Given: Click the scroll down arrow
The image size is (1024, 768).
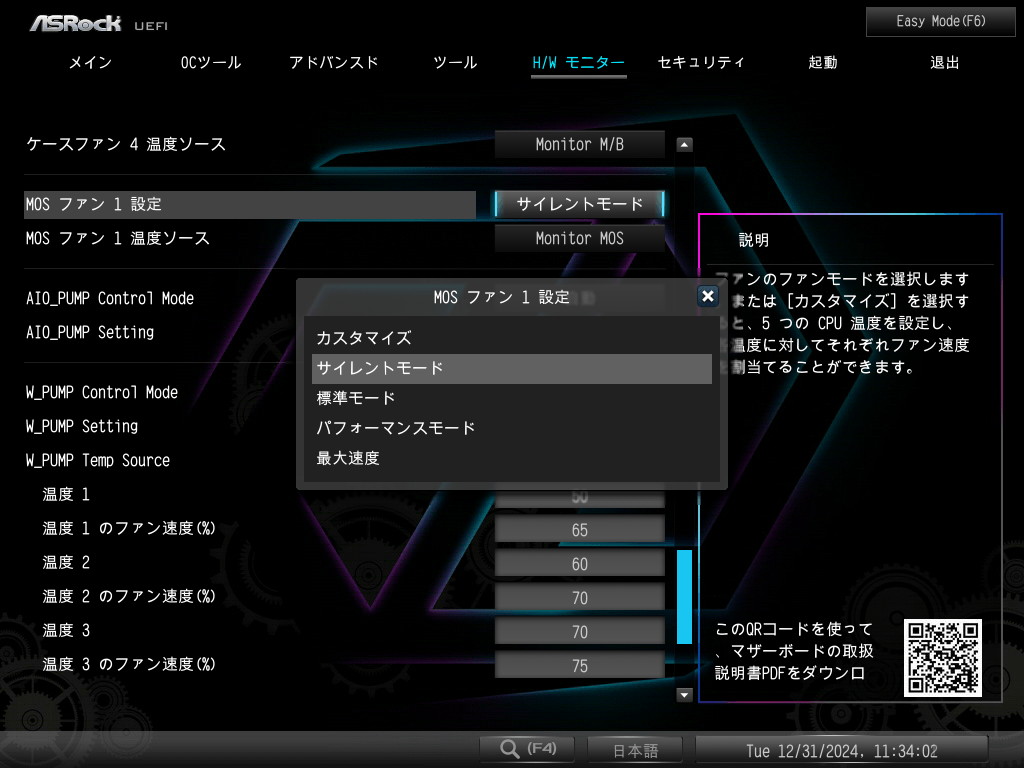Looking at the screenshot, I should [x=684, y=694].
